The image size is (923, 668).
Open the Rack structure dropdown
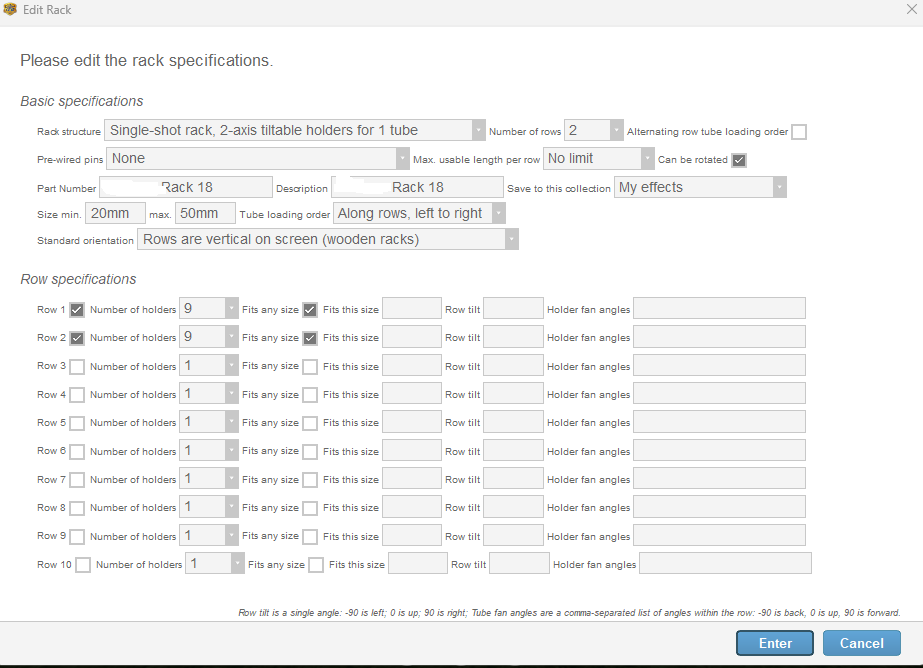[294, 131]
